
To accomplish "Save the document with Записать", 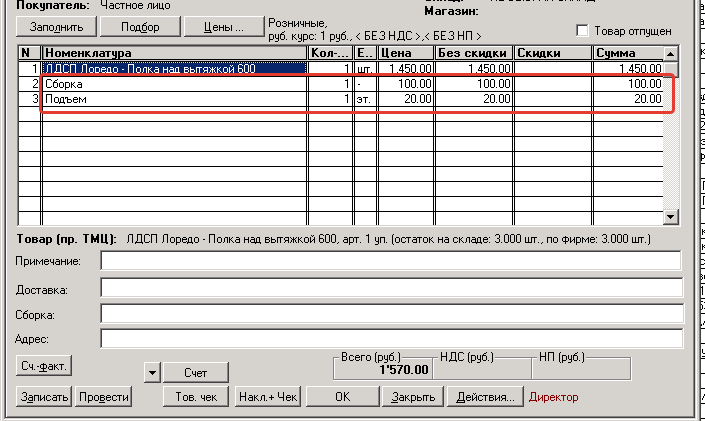I will [x=44, y=397].
